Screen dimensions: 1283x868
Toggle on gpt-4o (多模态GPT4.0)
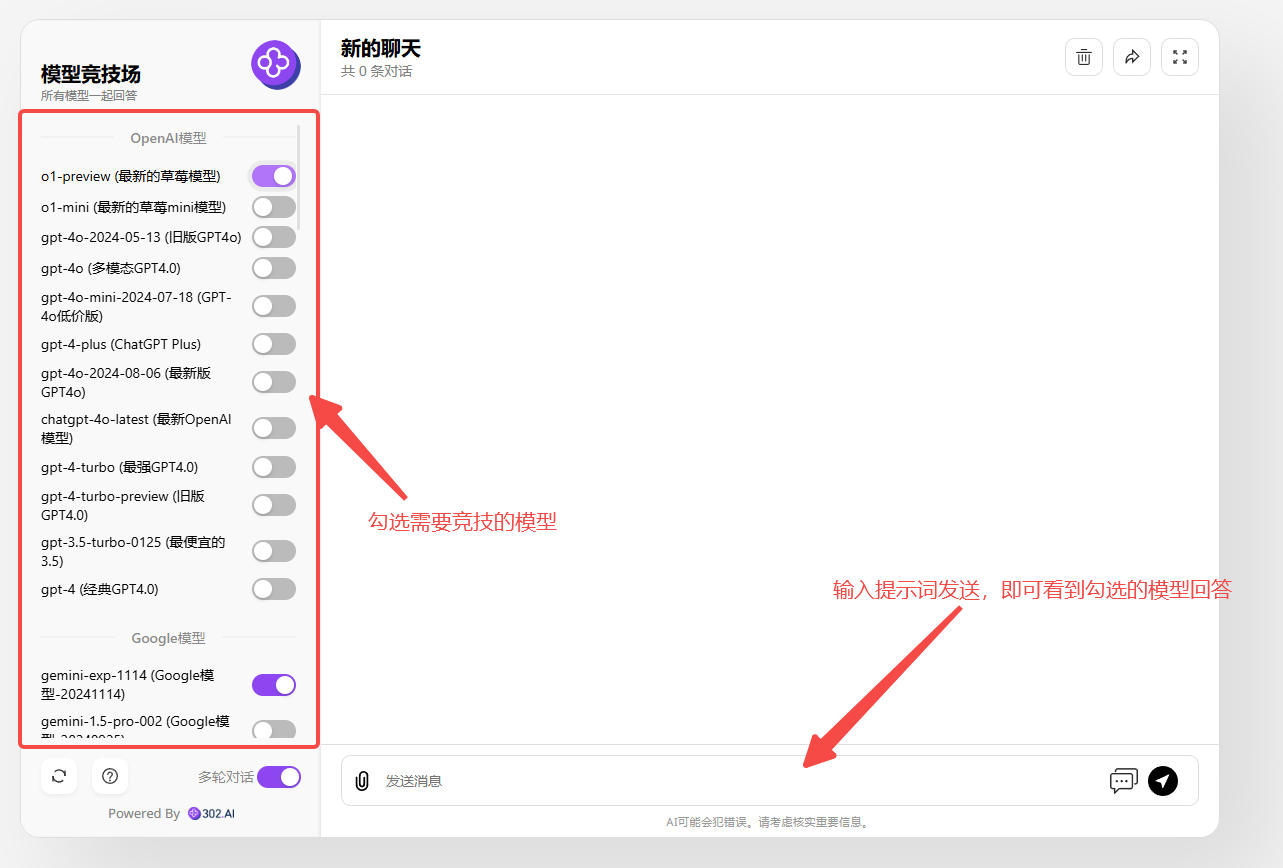[274, 268]
